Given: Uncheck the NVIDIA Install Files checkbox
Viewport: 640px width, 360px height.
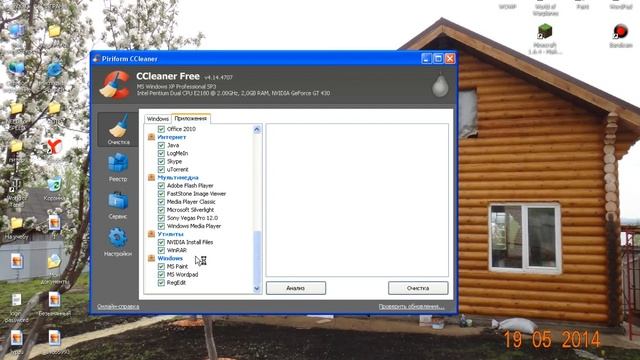Looking at the screenshot, I should click(161, 242).
